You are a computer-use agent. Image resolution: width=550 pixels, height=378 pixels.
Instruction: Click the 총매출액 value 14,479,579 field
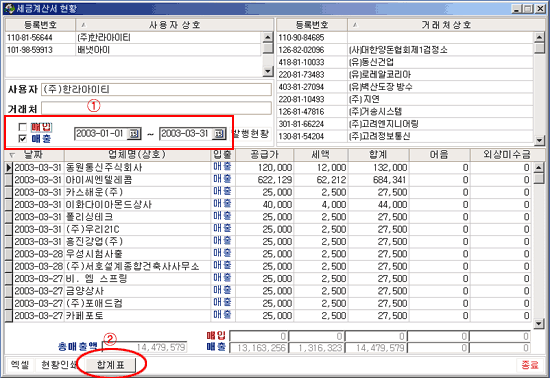tap(145, 347)
